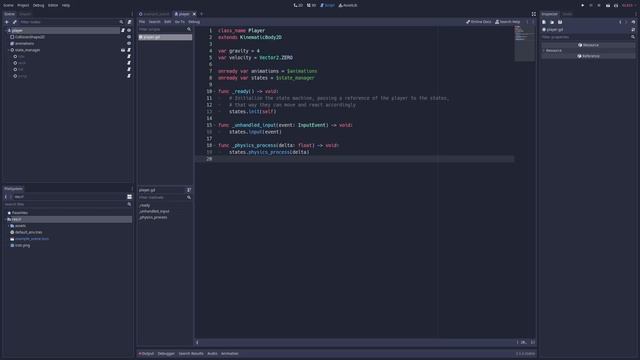Stop the running scene
This screenshot has height=360, width=640.
tap(599, 5)
